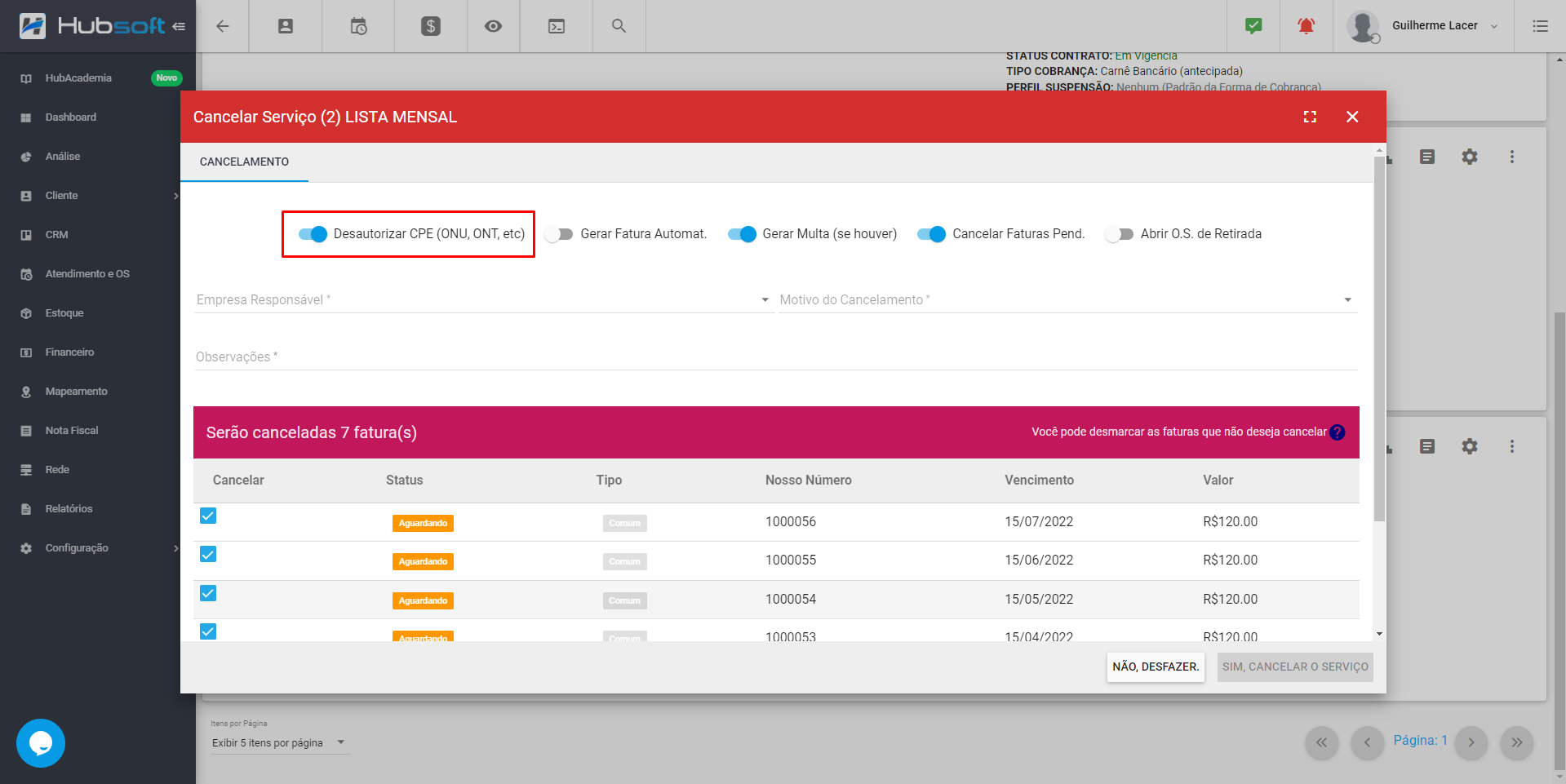Click scroll-down arrow of modal scrollbar
1566x784 pixels.
click(1379, 634)
